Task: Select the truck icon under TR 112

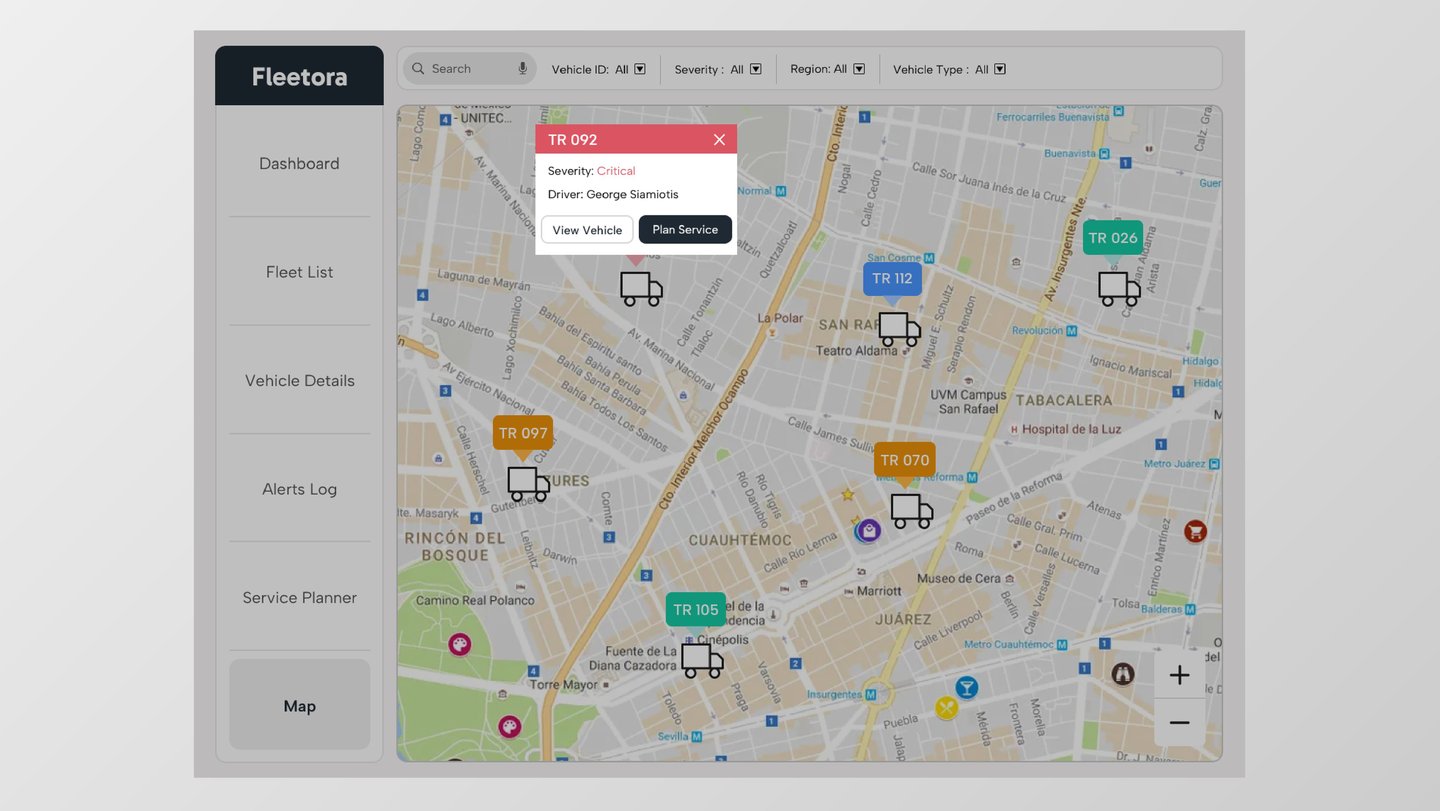Action: pyautogui.click(x=899, y=329)
